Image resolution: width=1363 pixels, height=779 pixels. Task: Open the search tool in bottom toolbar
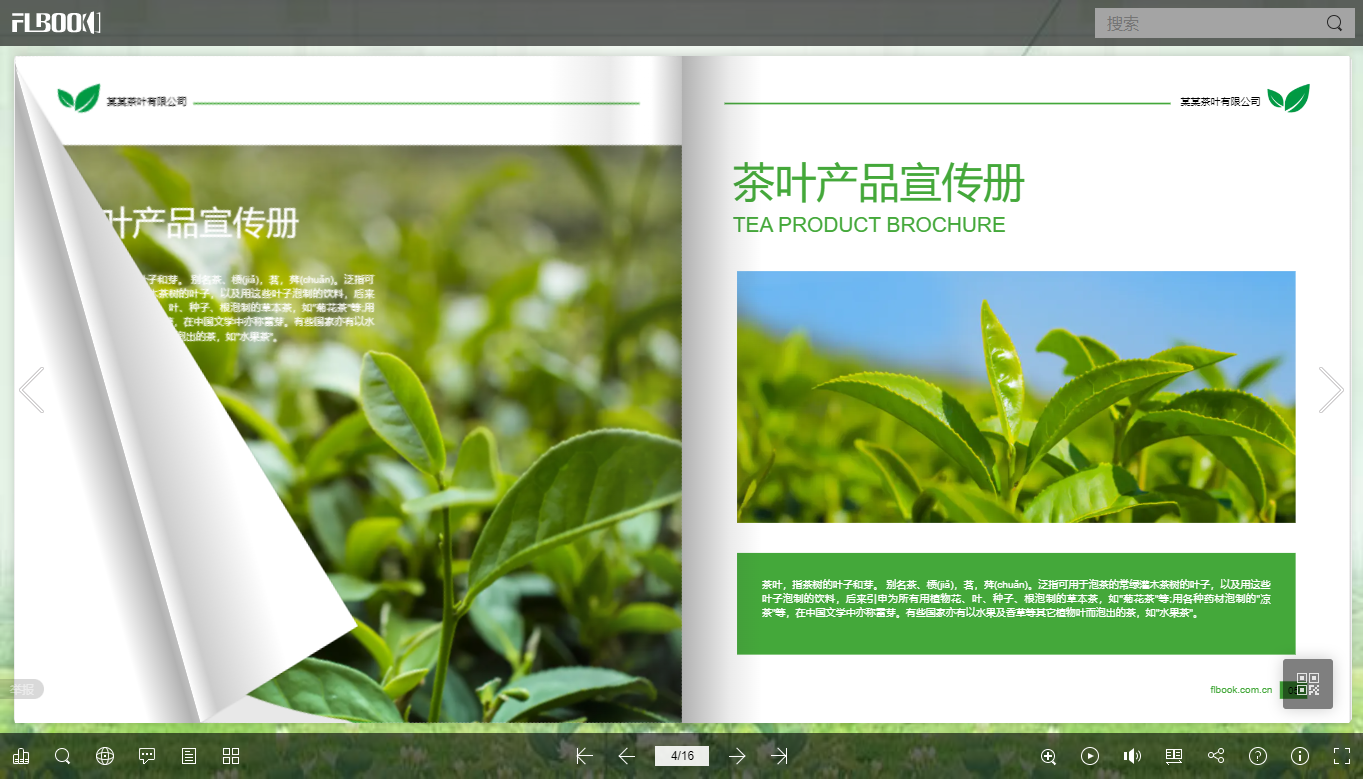pos(63,756)
